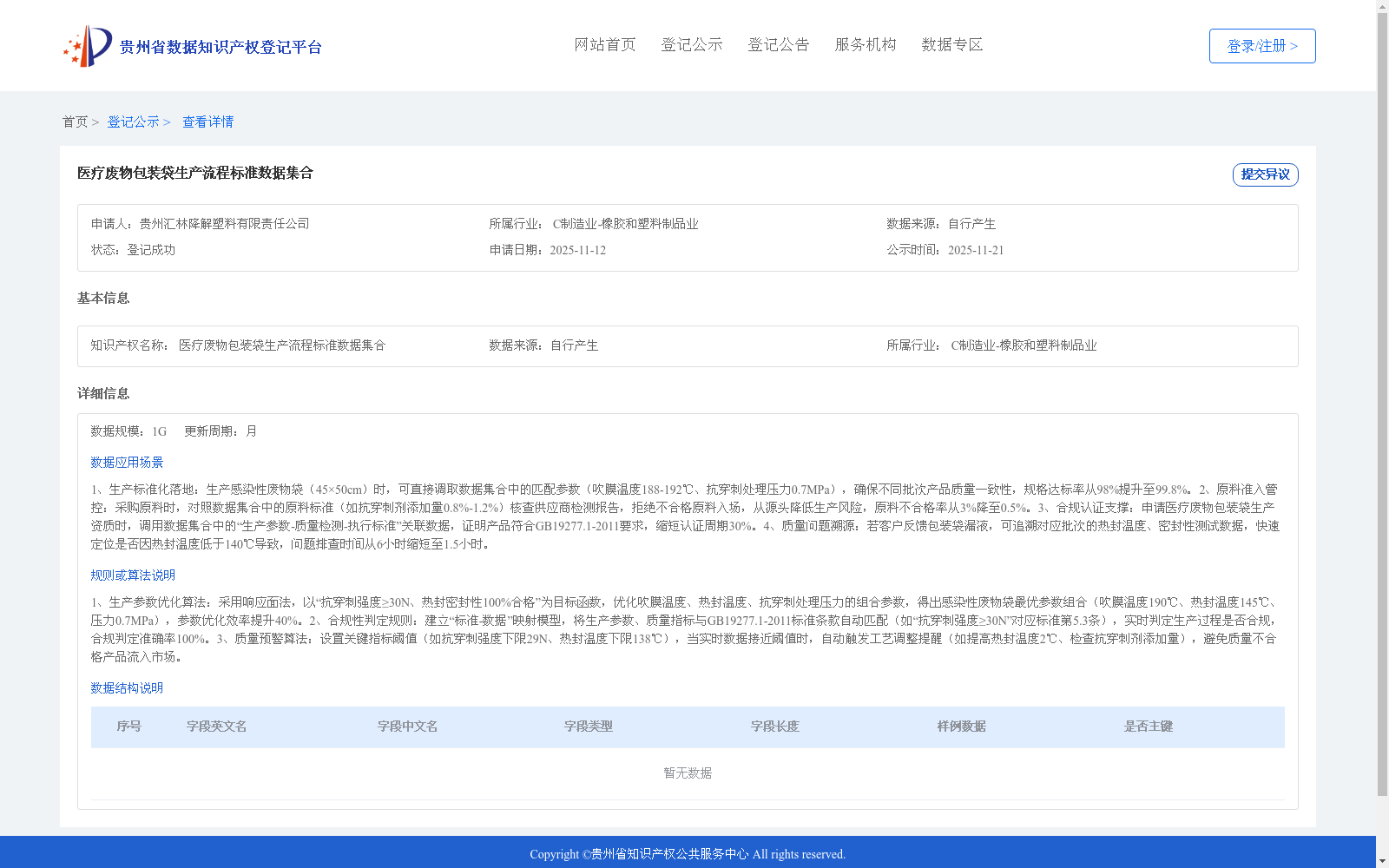Open the 登记公示 navigation item

pos(692,44)
